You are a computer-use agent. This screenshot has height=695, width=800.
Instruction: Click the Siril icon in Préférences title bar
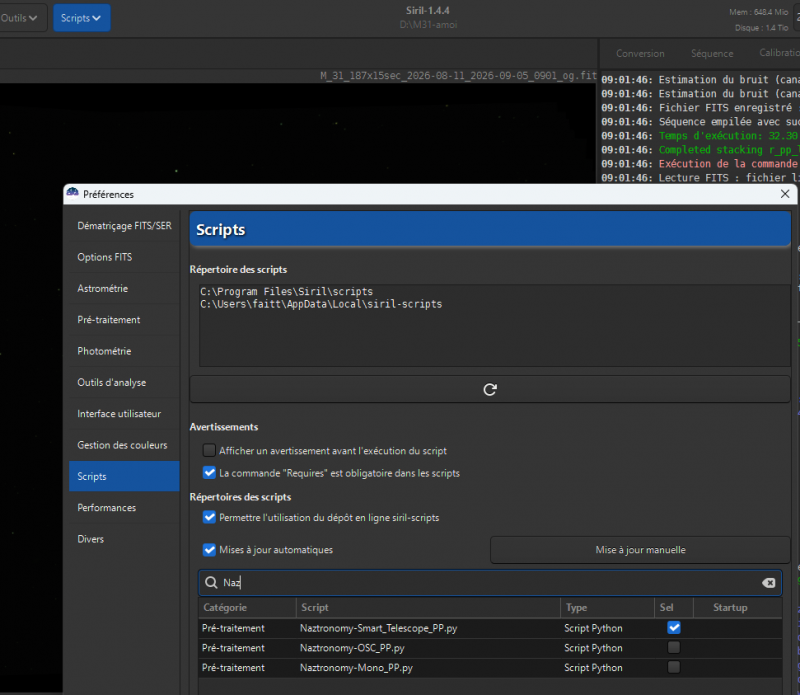click(x=72, y=193)
